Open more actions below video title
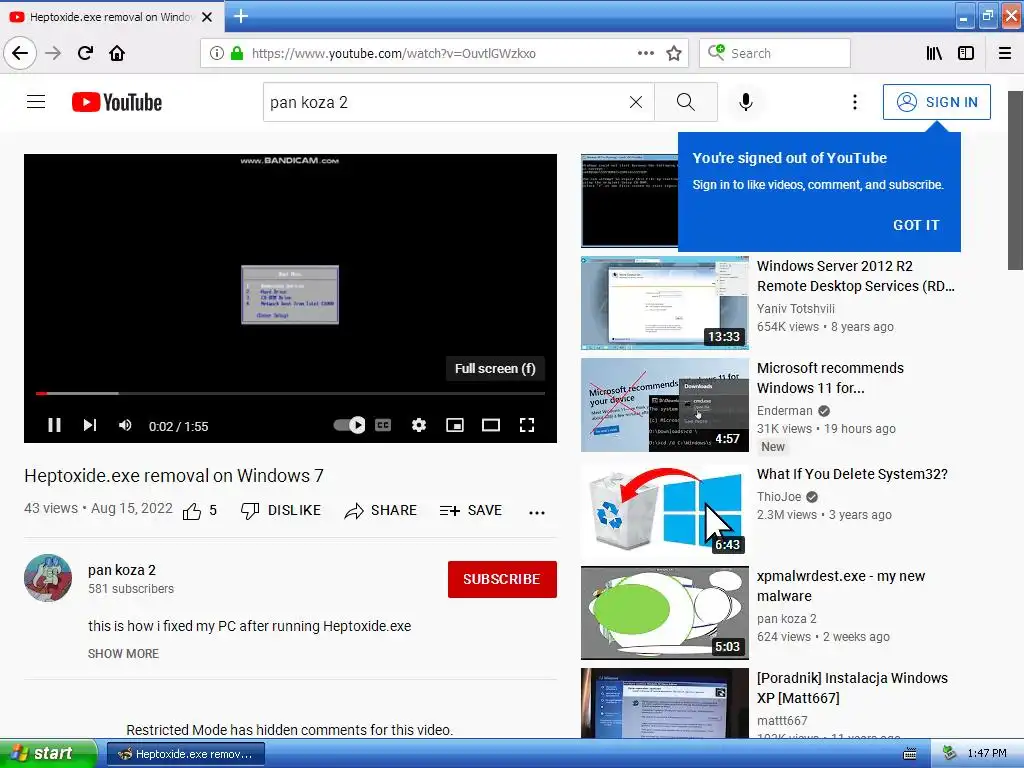Screen dimensions: 1024x768 (536, 513)
